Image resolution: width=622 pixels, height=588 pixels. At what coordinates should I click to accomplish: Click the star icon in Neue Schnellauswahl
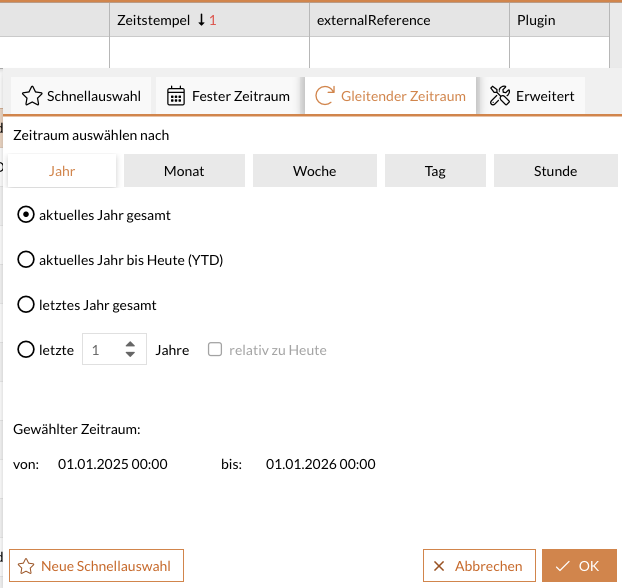pos(26,566)
